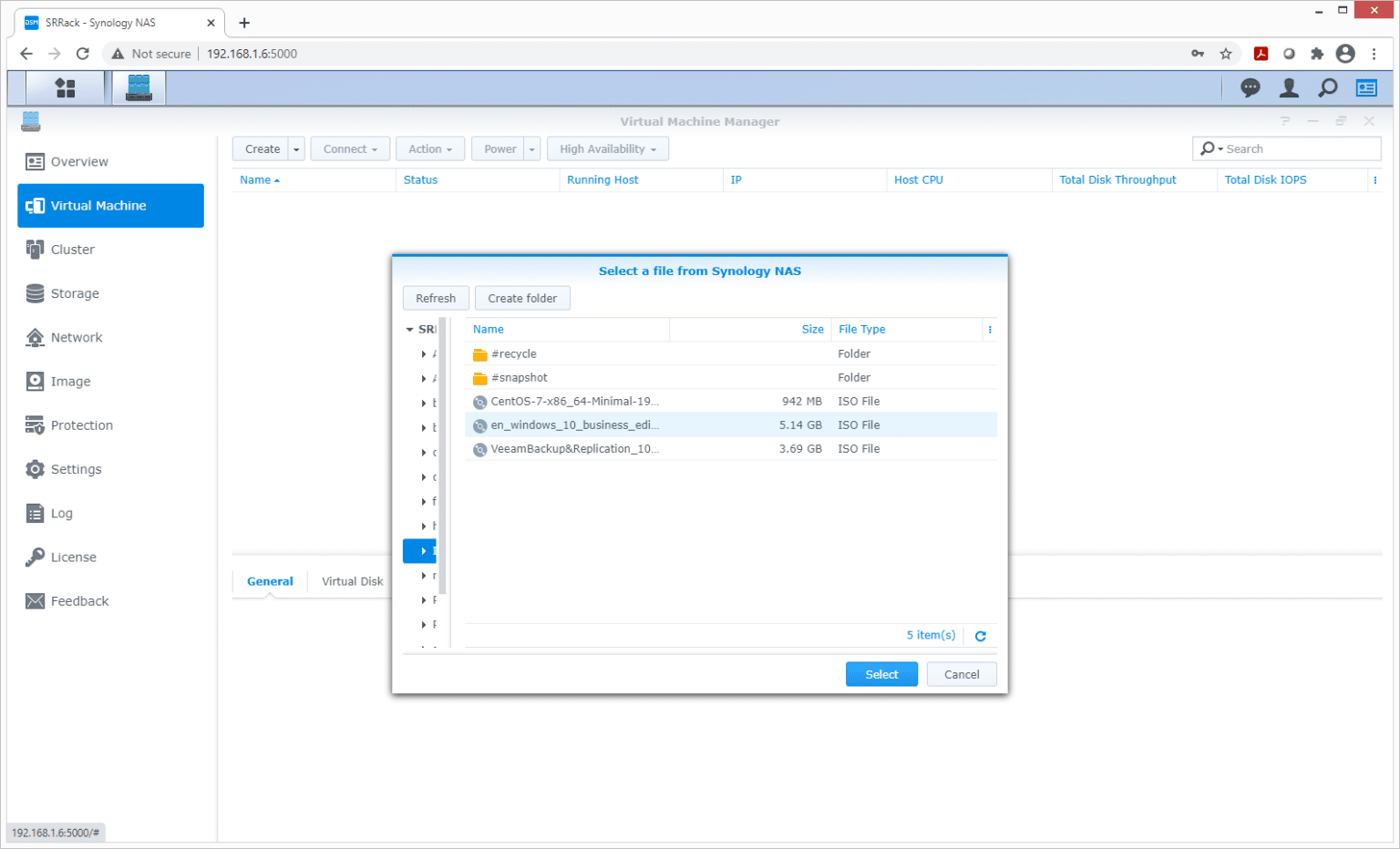
Task: Open the Image section
Action: 110,382
